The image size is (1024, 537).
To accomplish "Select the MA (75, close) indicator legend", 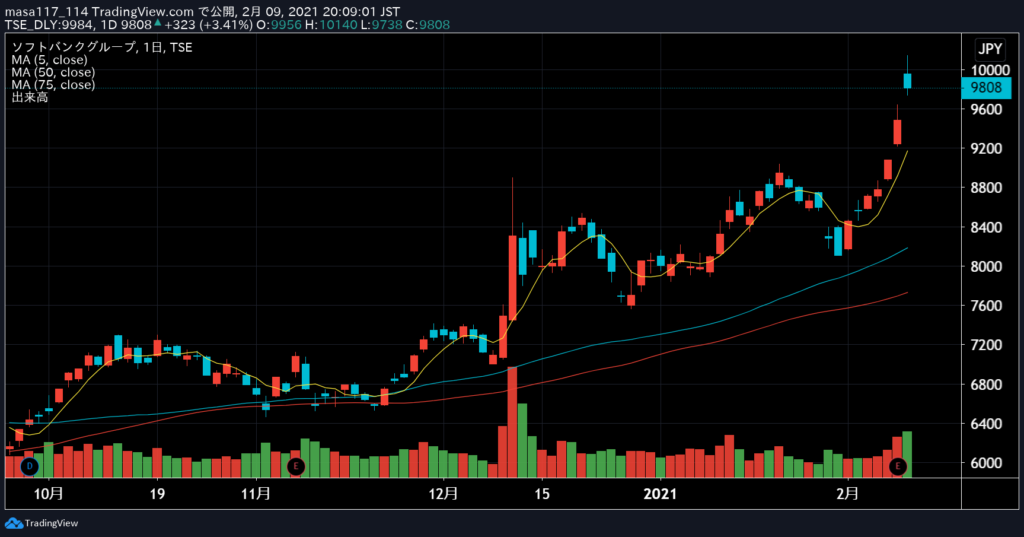I will pos(53,84).
